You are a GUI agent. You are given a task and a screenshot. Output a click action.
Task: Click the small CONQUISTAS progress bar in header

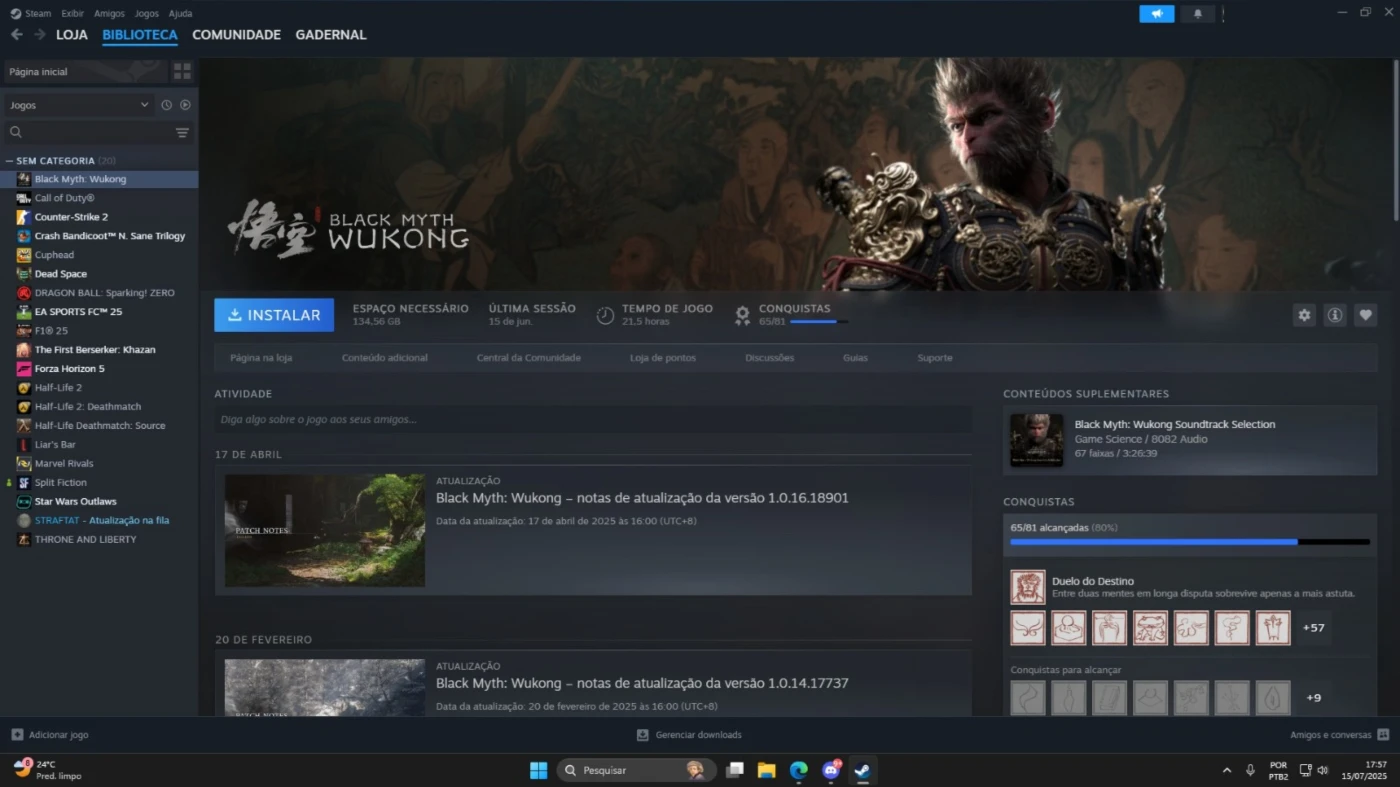tap(819, 322)
